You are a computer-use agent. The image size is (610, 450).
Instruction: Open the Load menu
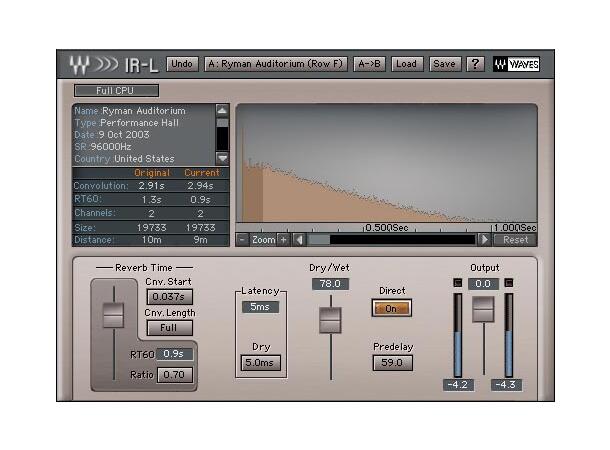407,64
